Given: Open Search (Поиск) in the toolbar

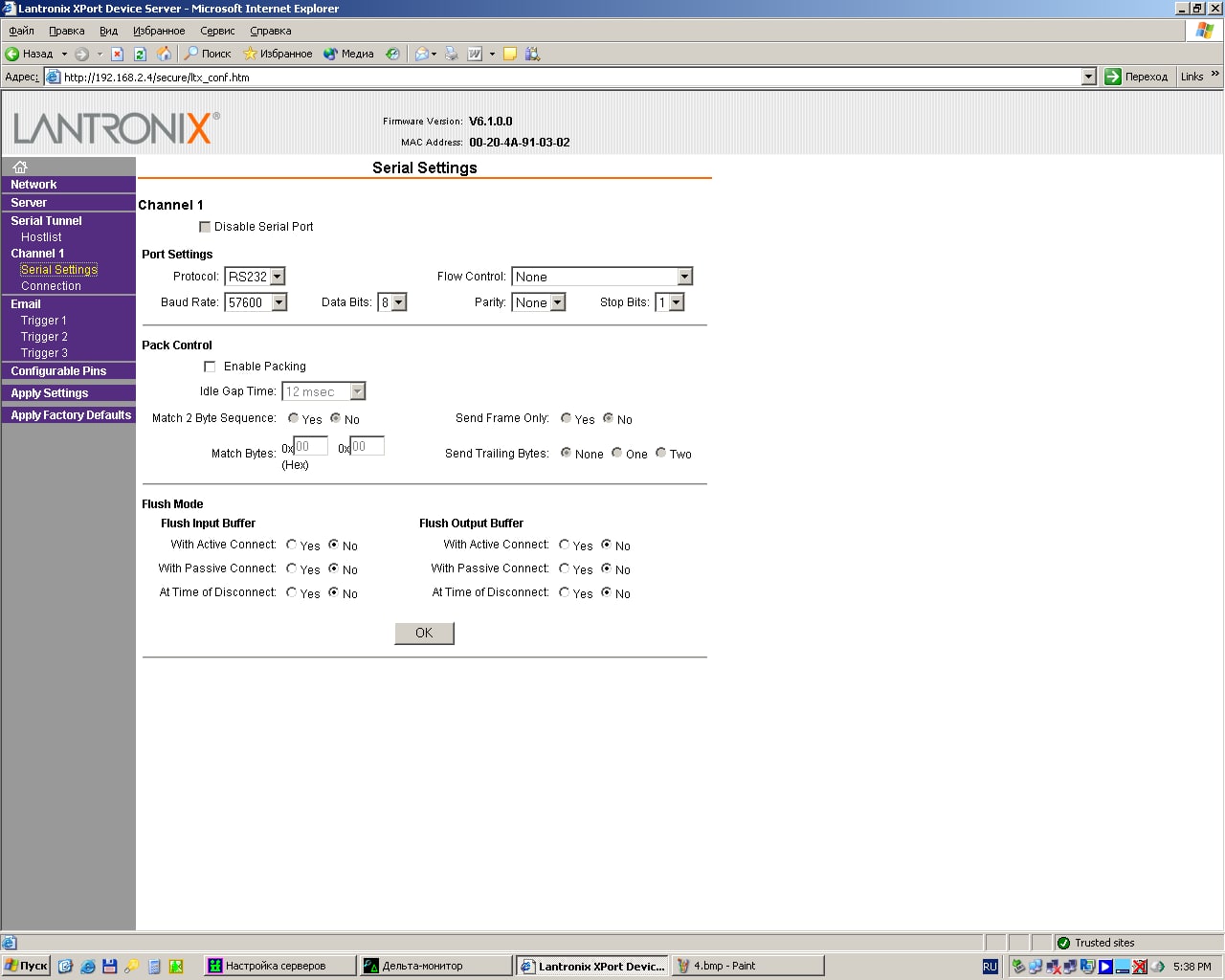Looking at the screenshot, I should [208, 54].
